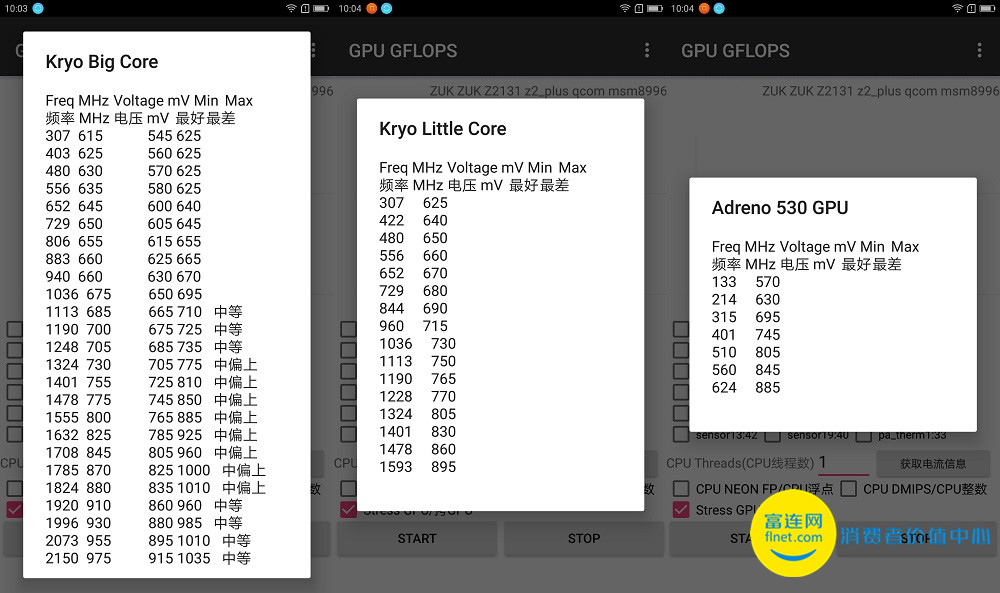Tap GPU GFLOPS title in right screen
This screenshot has height=593, width=1000.
click(x=735, y=50)
